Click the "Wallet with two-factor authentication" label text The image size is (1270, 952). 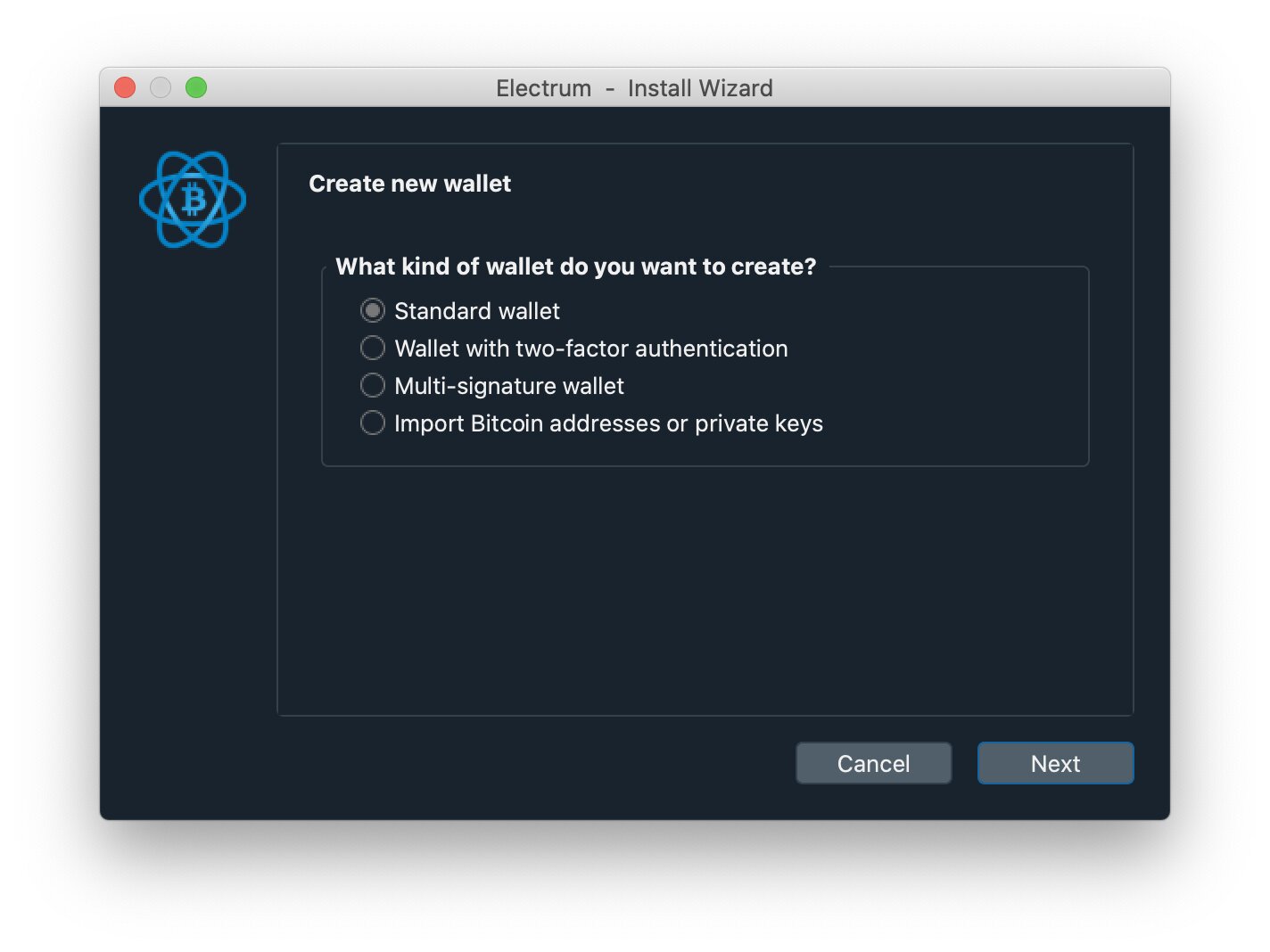[591, 349]
